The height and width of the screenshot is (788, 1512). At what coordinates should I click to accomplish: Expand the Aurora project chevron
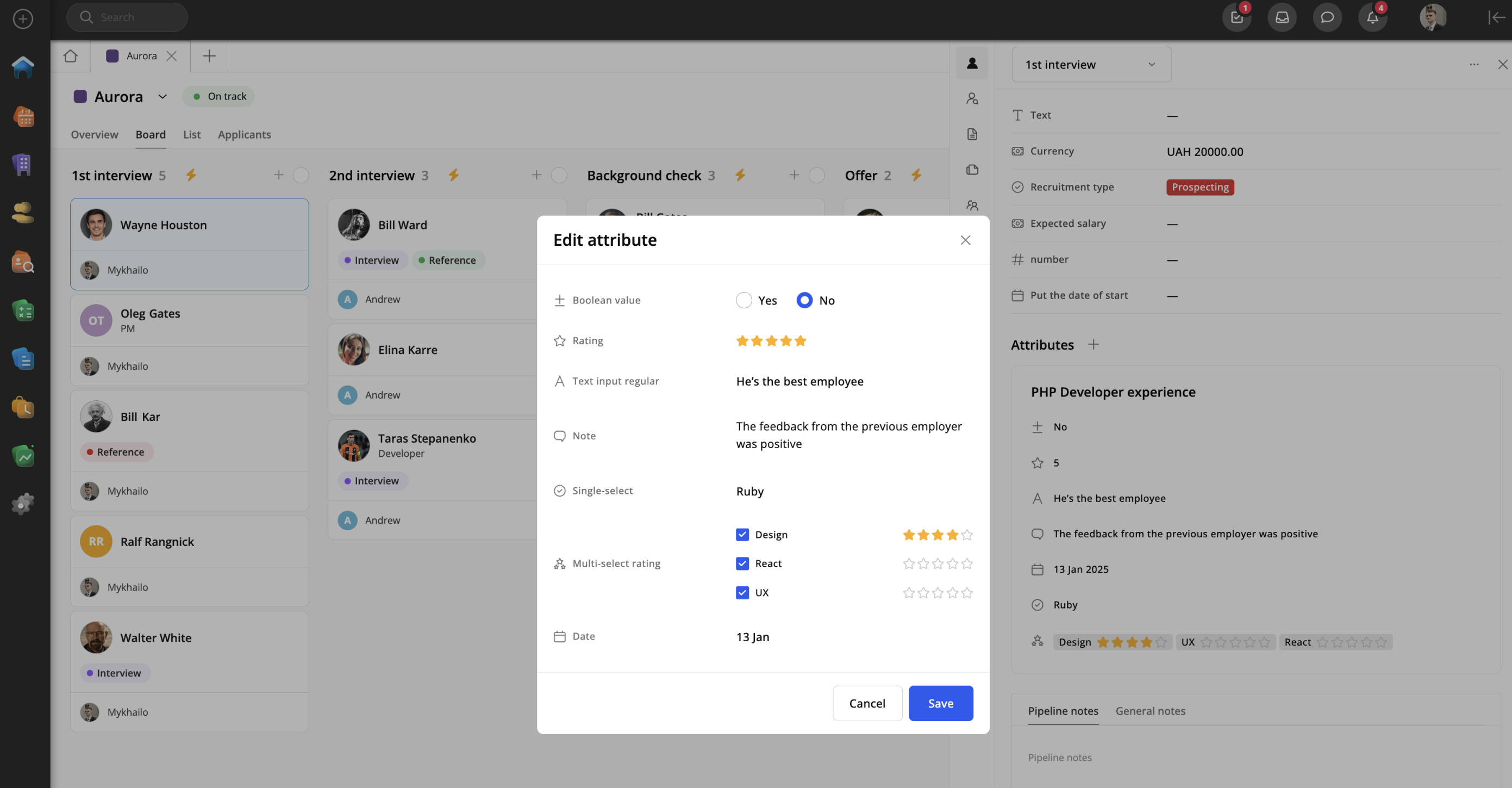[x=163, y=96]
